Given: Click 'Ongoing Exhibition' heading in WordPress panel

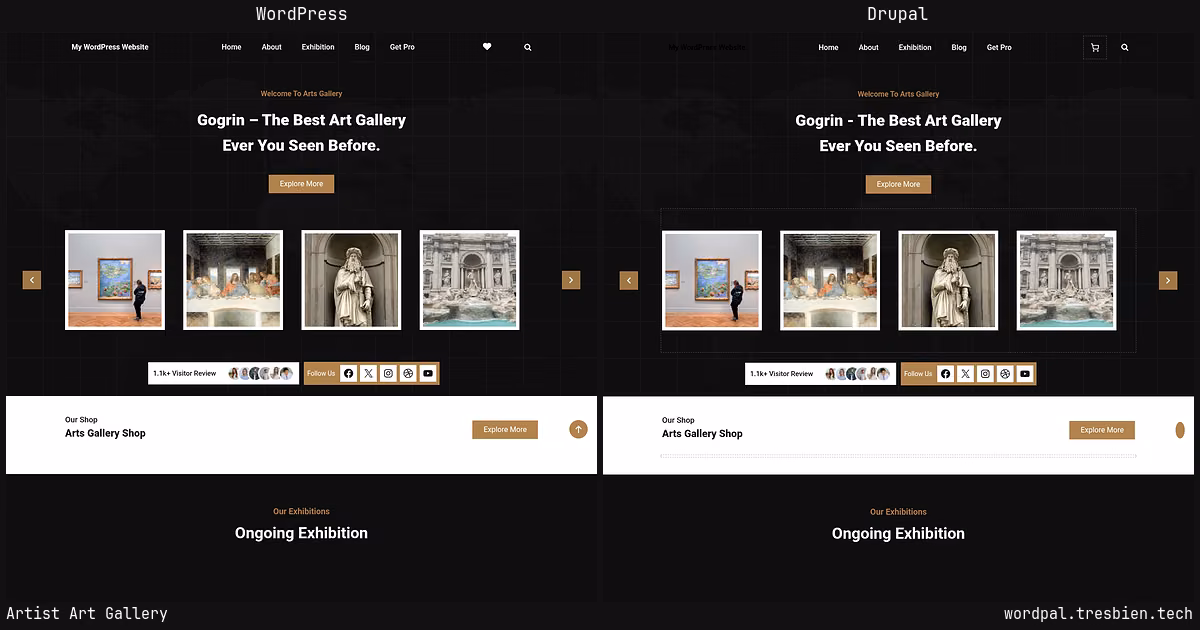Looking at the screenshot, I should tap(301, 533).
